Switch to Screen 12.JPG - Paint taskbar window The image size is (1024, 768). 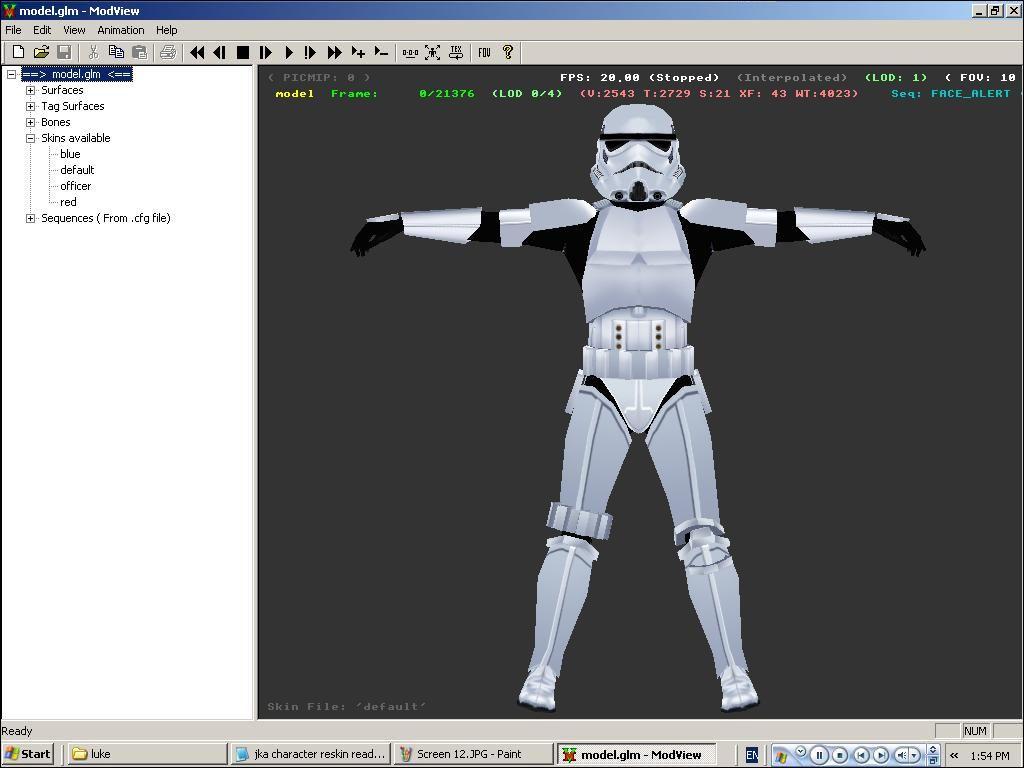pyautogui.click(x=472, y=754)
